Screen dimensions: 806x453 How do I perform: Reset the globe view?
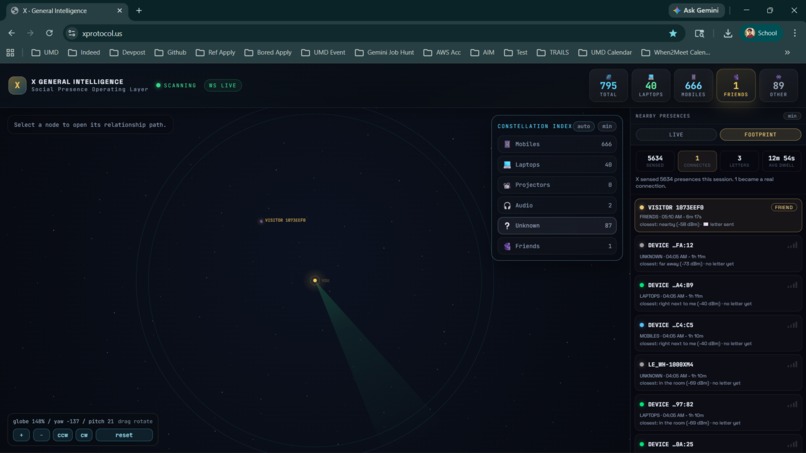coord(124,435)
